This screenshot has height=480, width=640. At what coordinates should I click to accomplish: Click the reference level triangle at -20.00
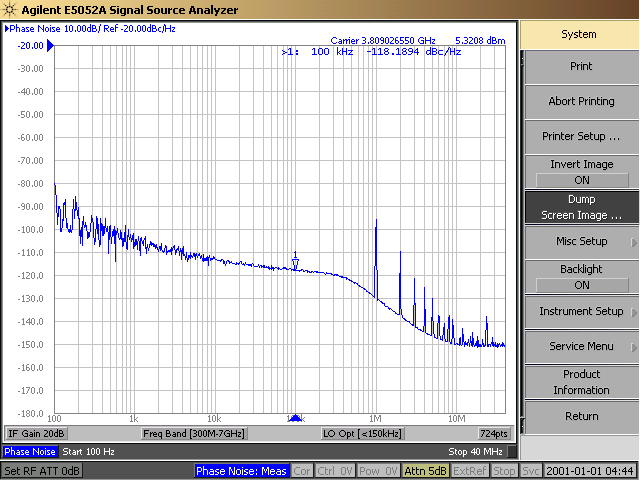pos(50,45)
